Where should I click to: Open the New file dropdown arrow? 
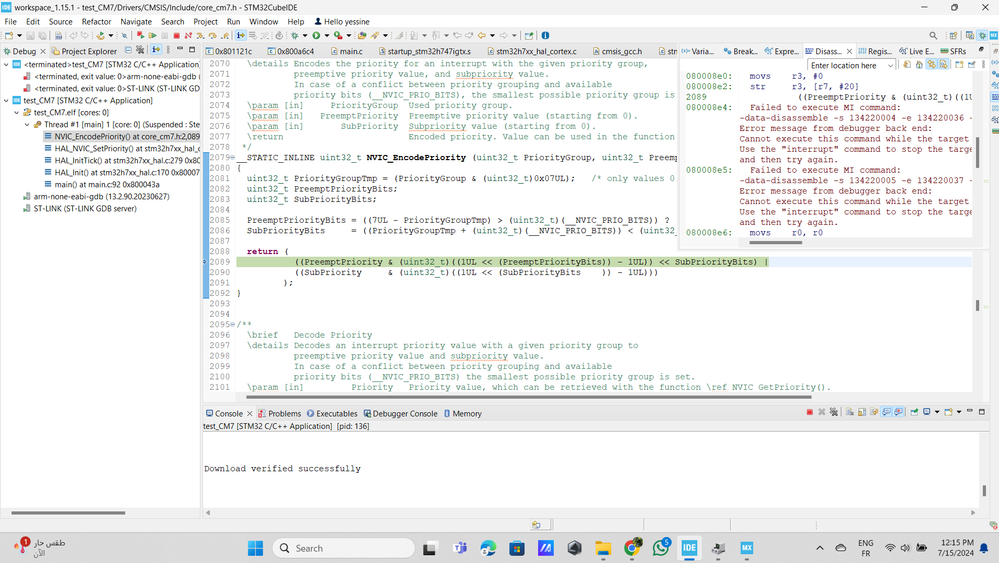point(20,36)
